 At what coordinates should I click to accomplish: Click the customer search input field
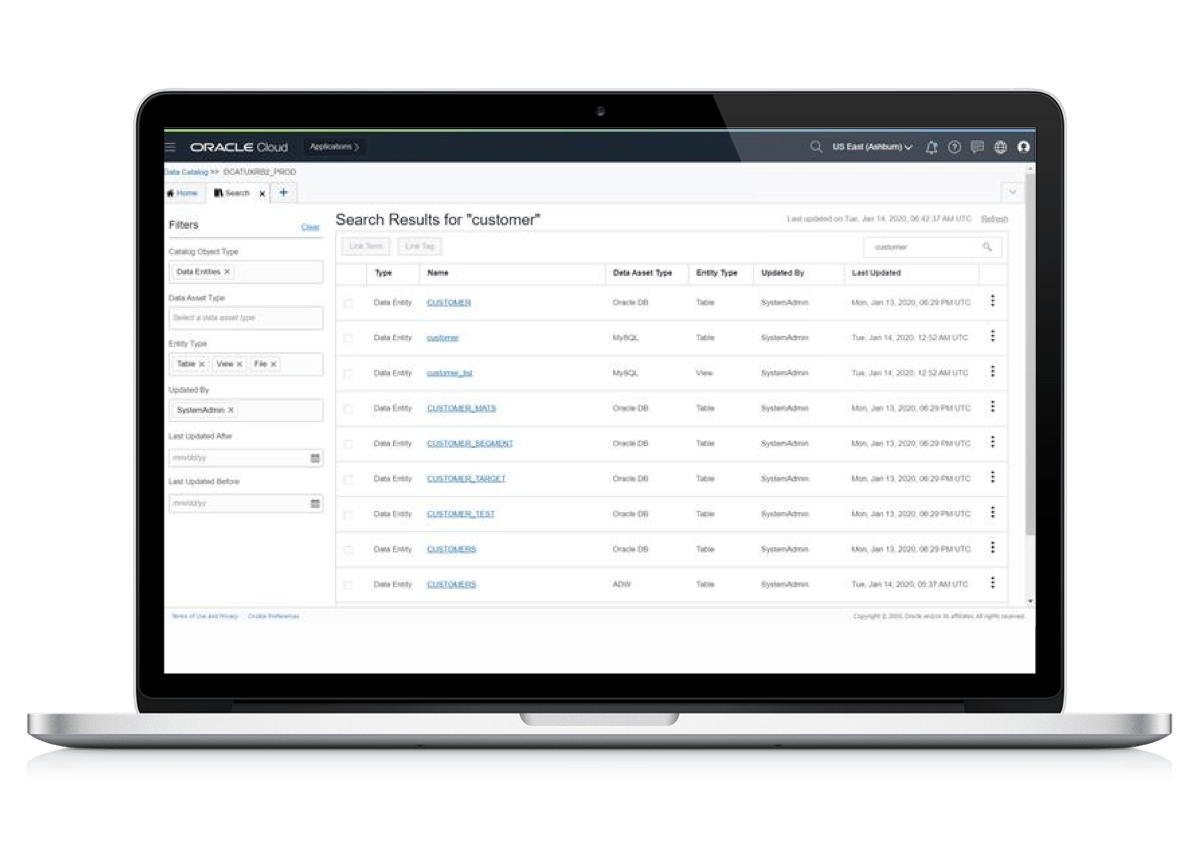932,247
